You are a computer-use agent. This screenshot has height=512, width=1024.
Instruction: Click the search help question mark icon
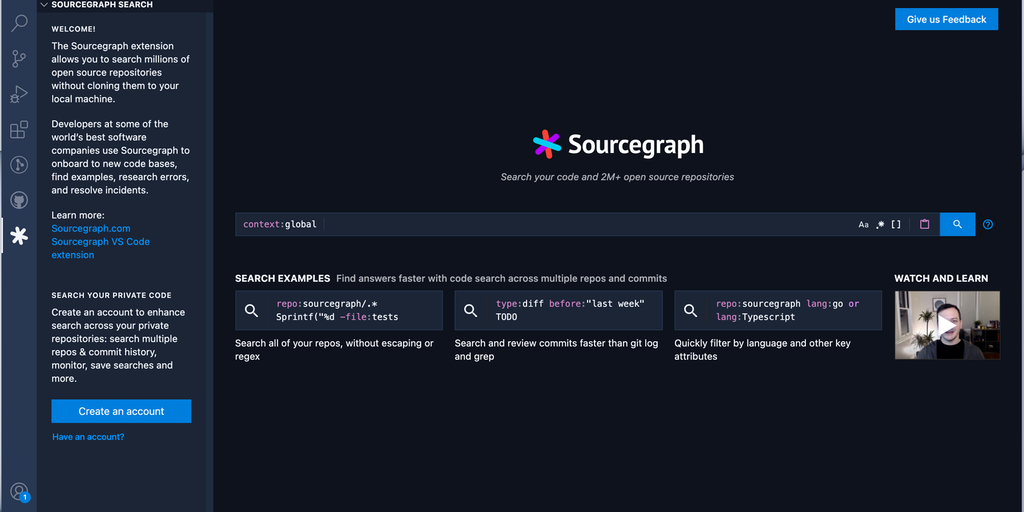[988, 225]
